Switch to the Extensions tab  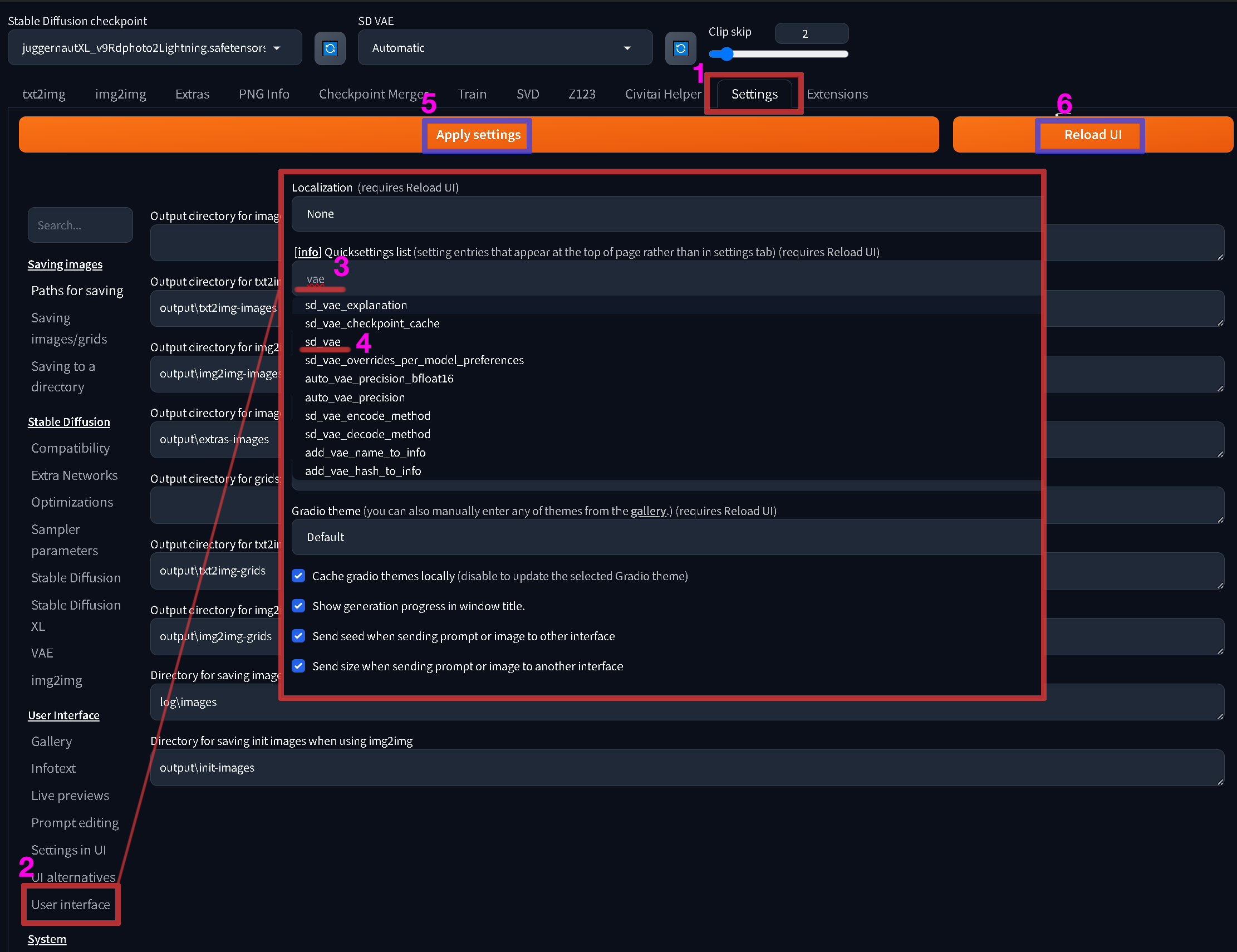click(x=837, y=94)
